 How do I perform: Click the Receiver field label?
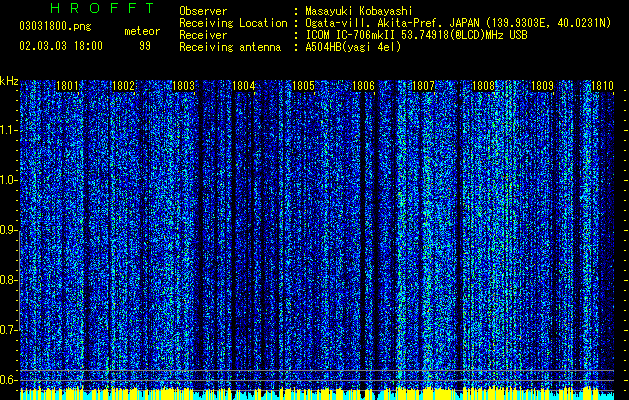click(x=203, y=35)
